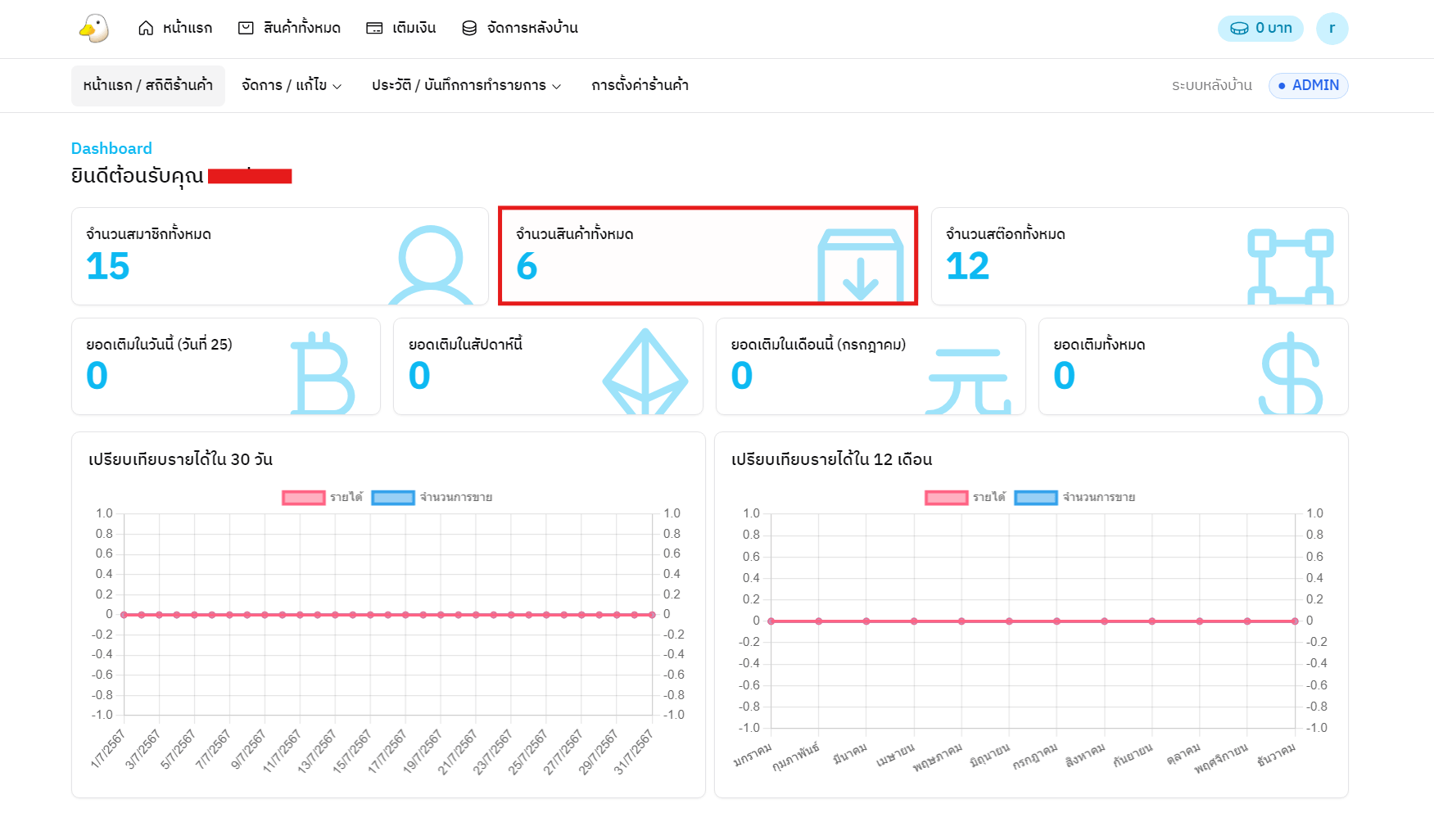The height and width of the screenshot is (840, 1434).
Task: Click the coin icon in balance badge
Action: [1240, 28]
